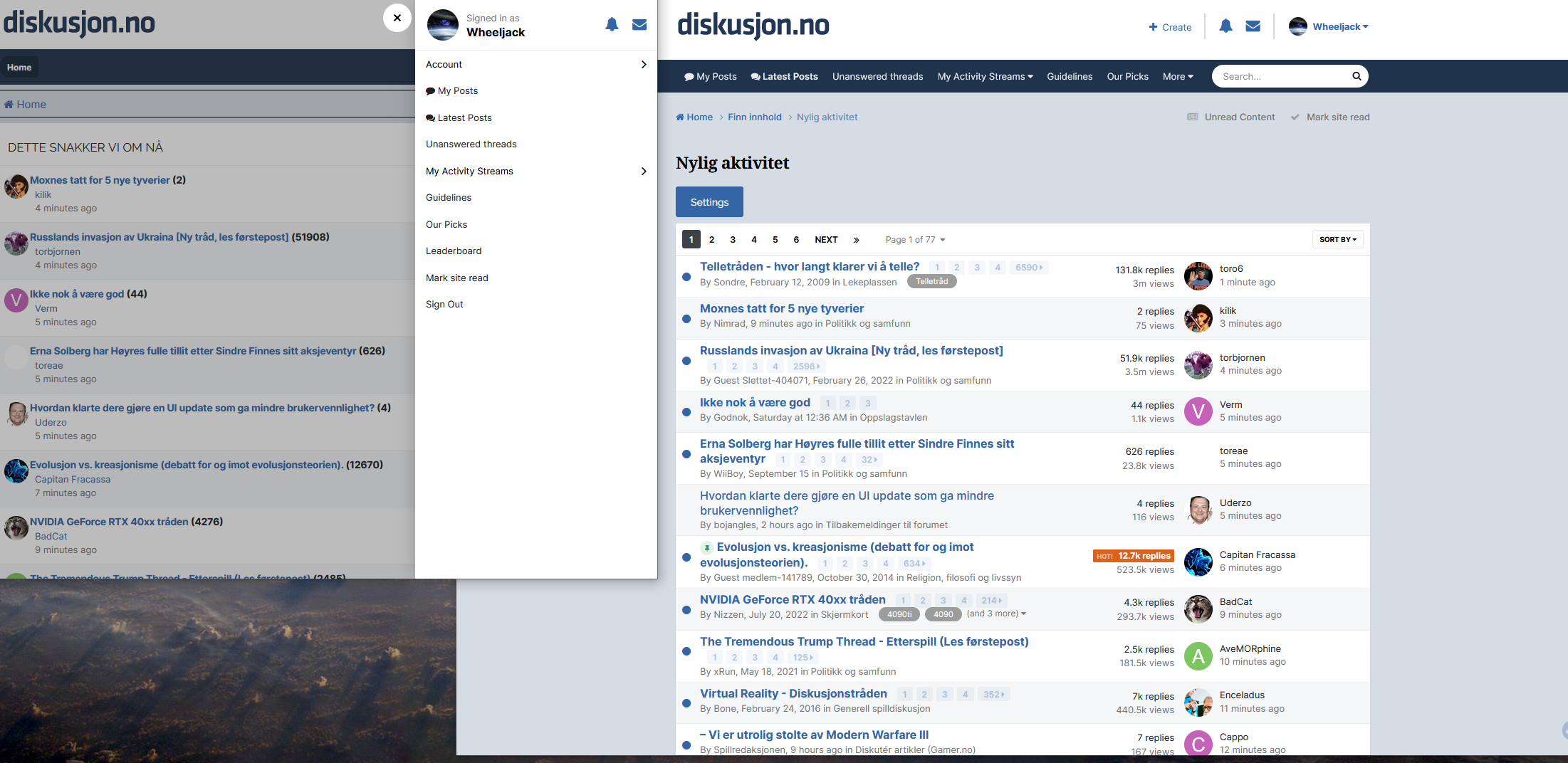Click Mark site read checkmark link
The width and height of the screenshot is (1568, 763).
click(1330, 117)
